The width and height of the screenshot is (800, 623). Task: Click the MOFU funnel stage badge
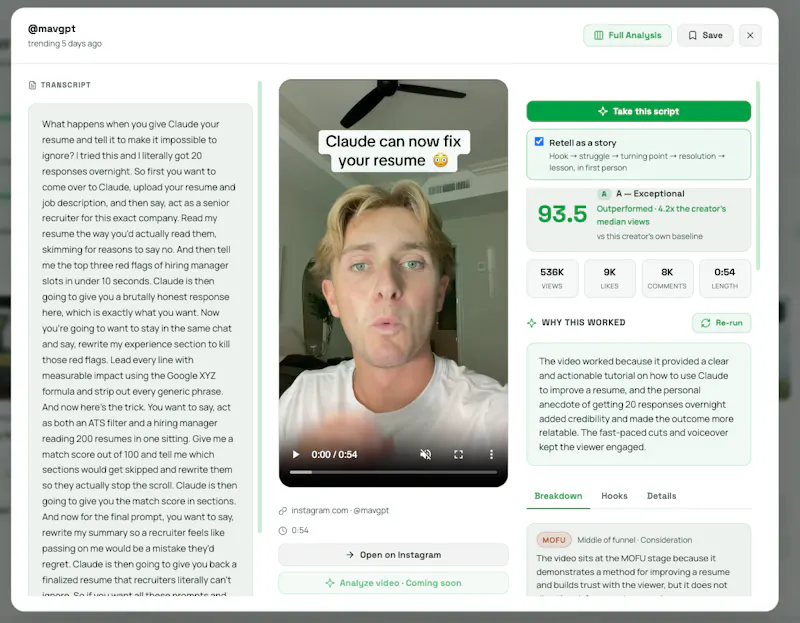[554, 540]
